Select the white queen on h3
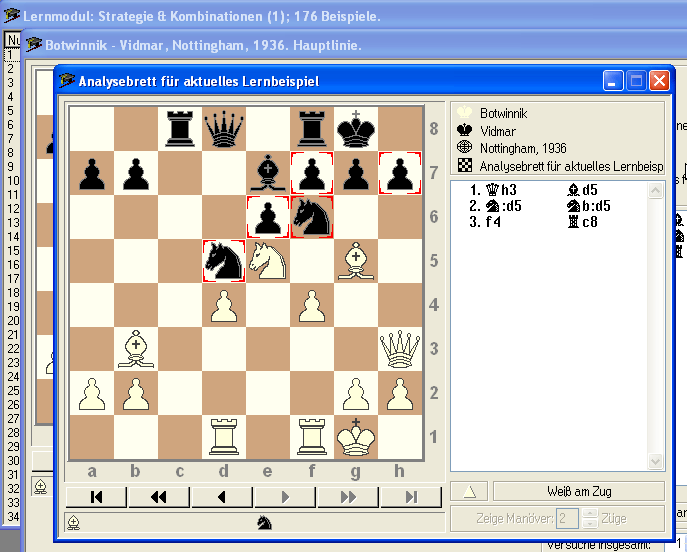This screenshot has height=552, width=687. tap(400, 349)
